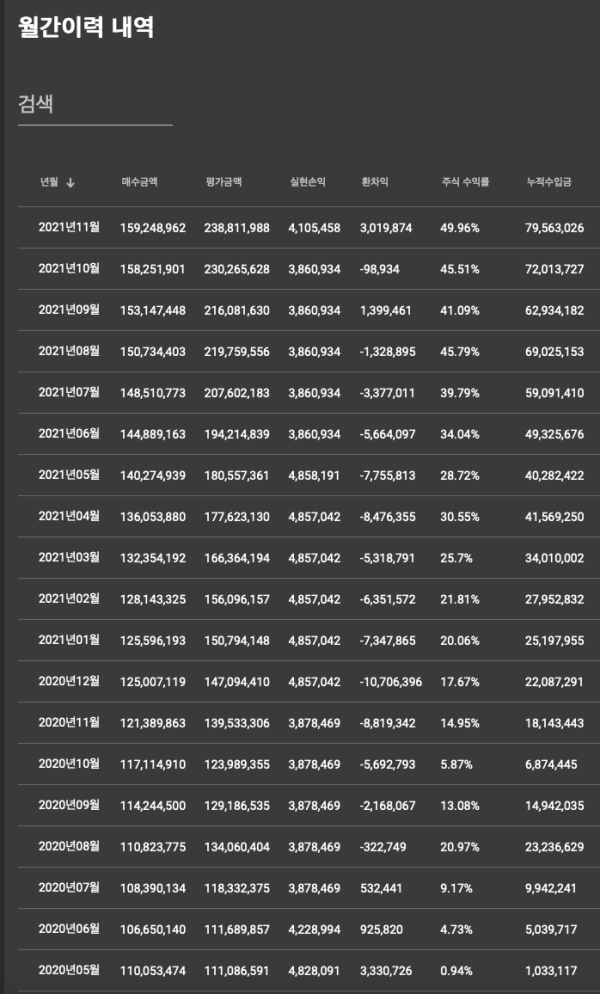This screenshot has height=994, width=600.
Task: Sort by the 매수금액 column header
Action: [140, 183]
